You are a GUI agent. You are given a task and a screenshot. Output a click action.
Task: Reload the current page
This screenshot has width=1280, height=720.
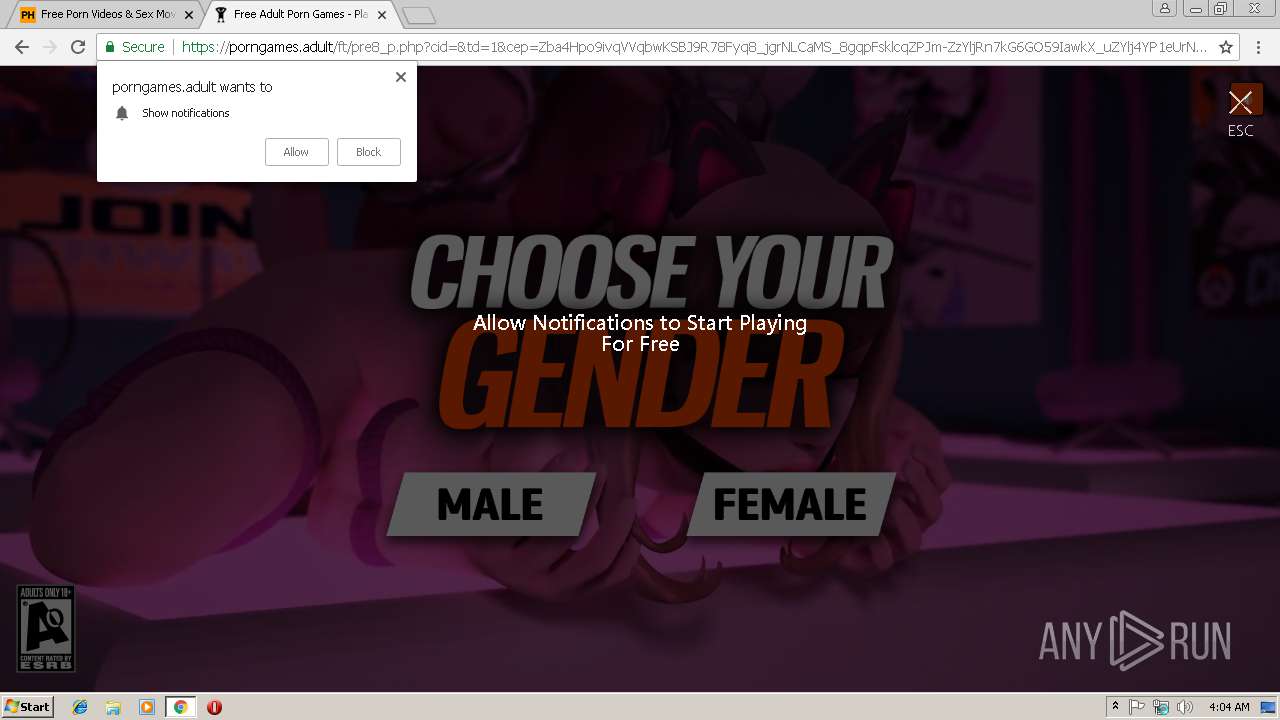pos(78,47)
